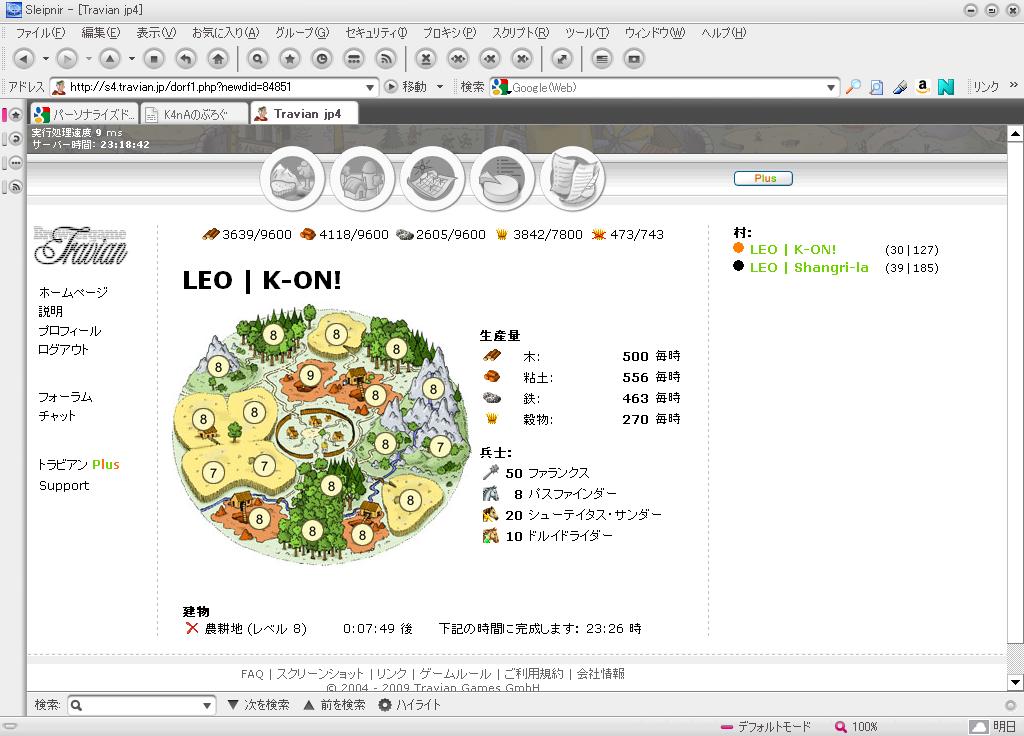1024x736 pixels.
Task: Click the browser Back arrow button
Action: coord(24,59)
